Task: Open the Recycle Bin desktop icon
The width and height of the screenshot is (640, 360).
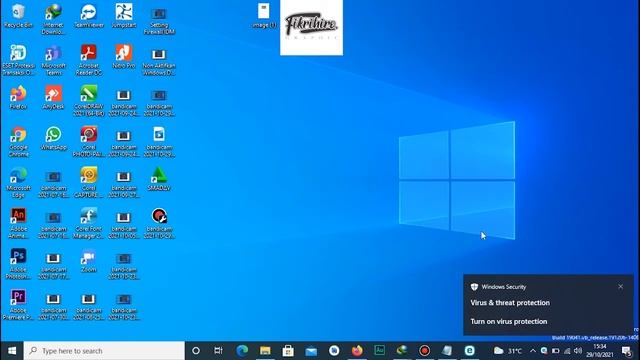Action: point(18,16)
